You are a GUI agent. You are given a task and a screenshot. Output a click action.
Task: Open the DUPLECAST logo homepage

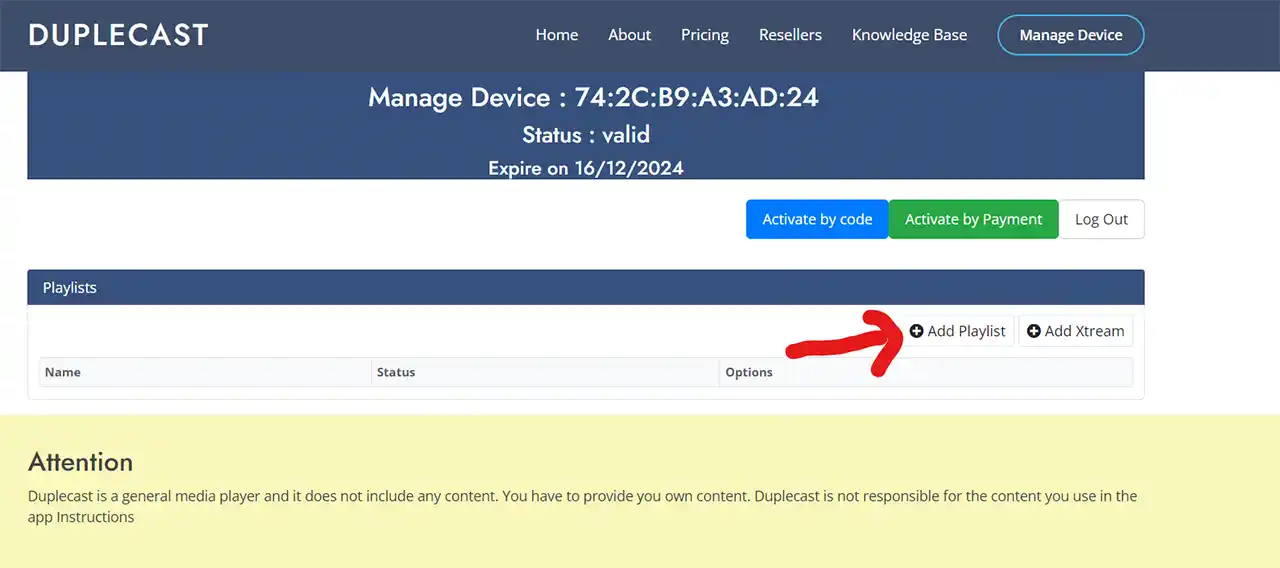click(118, 35)
